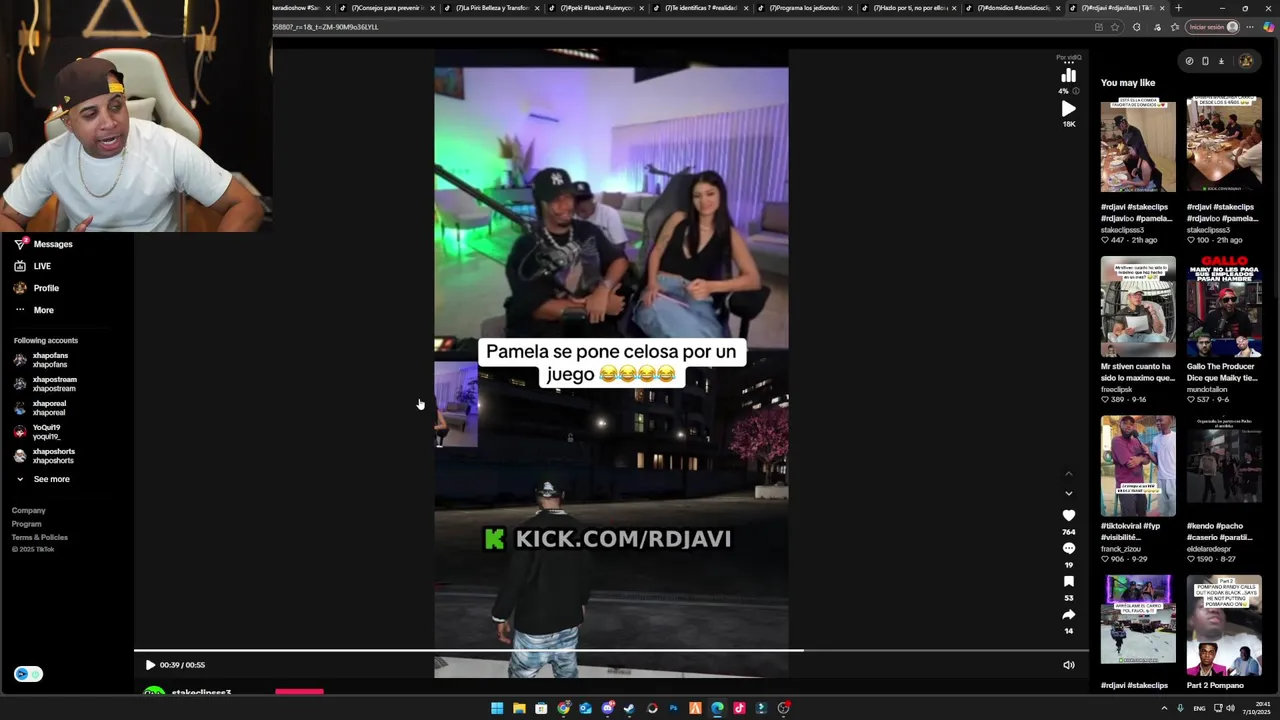The height and width of the screenshot is (720, 1280).
Task: Switch to the Te identificas browser tab
Action: click(x=700, y=8)
